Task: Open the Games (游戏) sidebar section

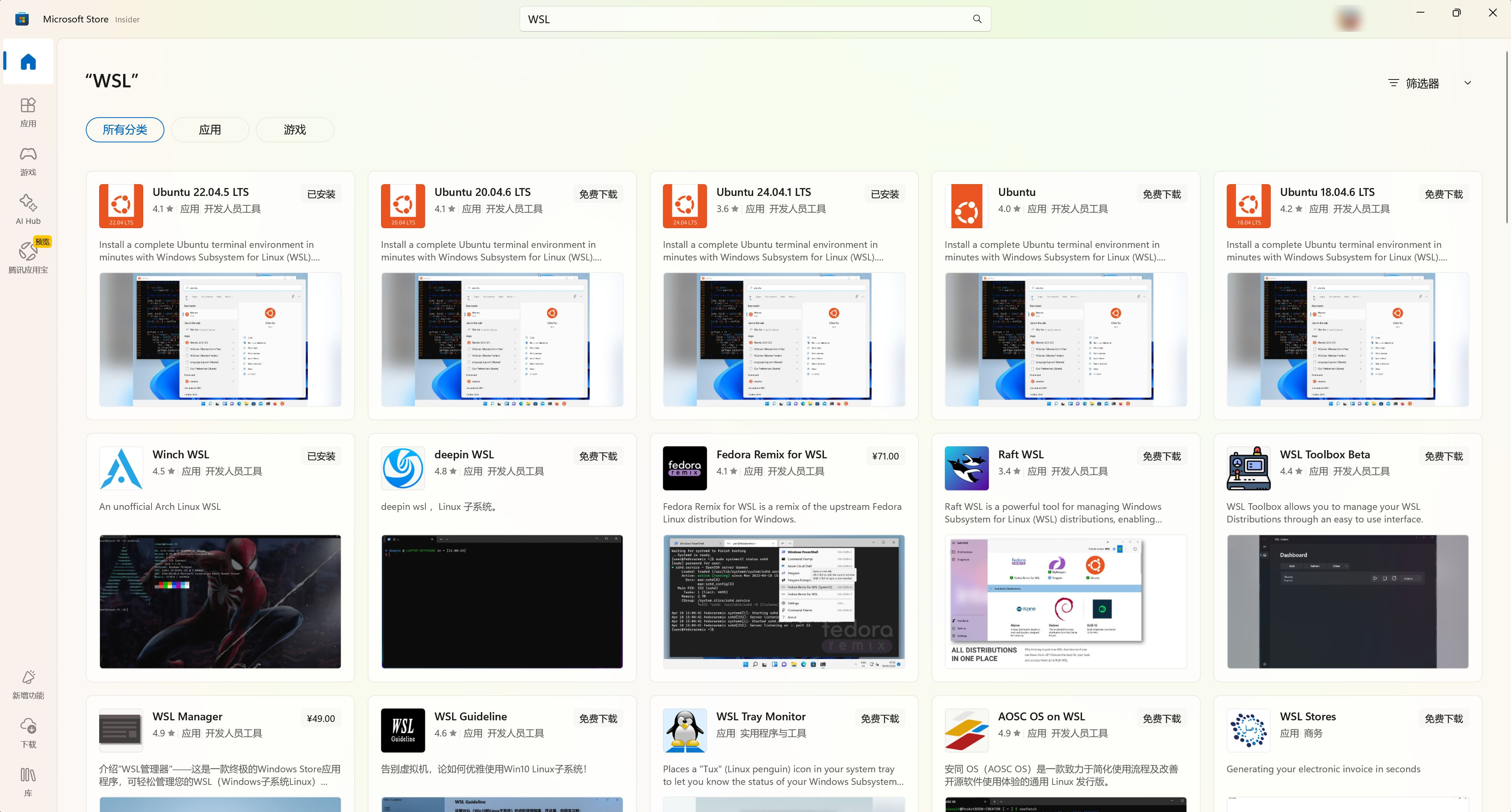Action: [x=28, y=161]
